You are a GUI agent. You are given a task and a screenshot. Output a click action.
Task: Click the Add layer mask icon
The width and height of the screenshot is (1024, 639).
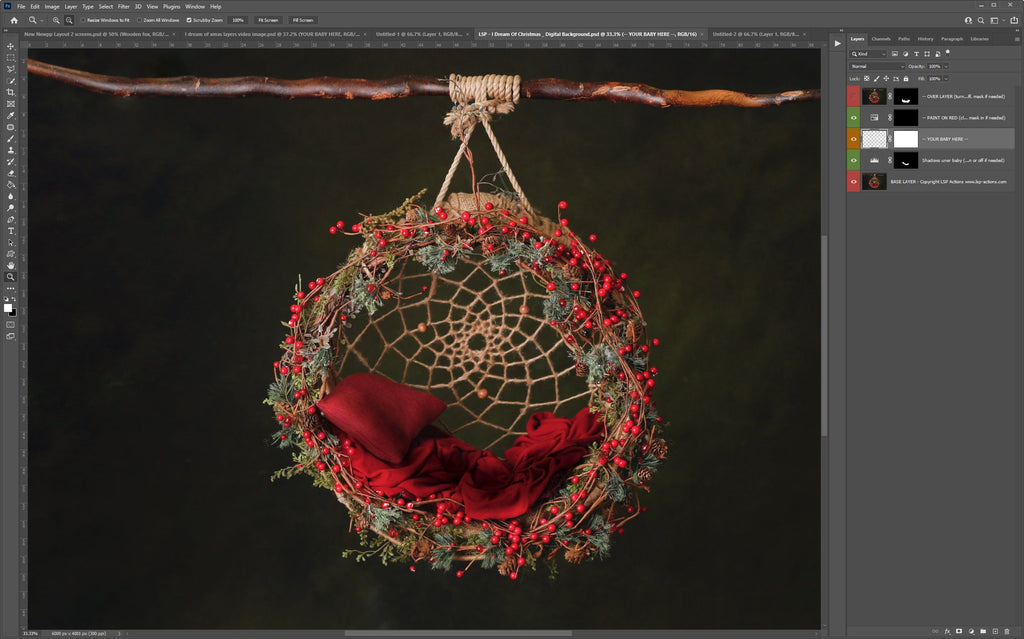click(x=958, y=631)
